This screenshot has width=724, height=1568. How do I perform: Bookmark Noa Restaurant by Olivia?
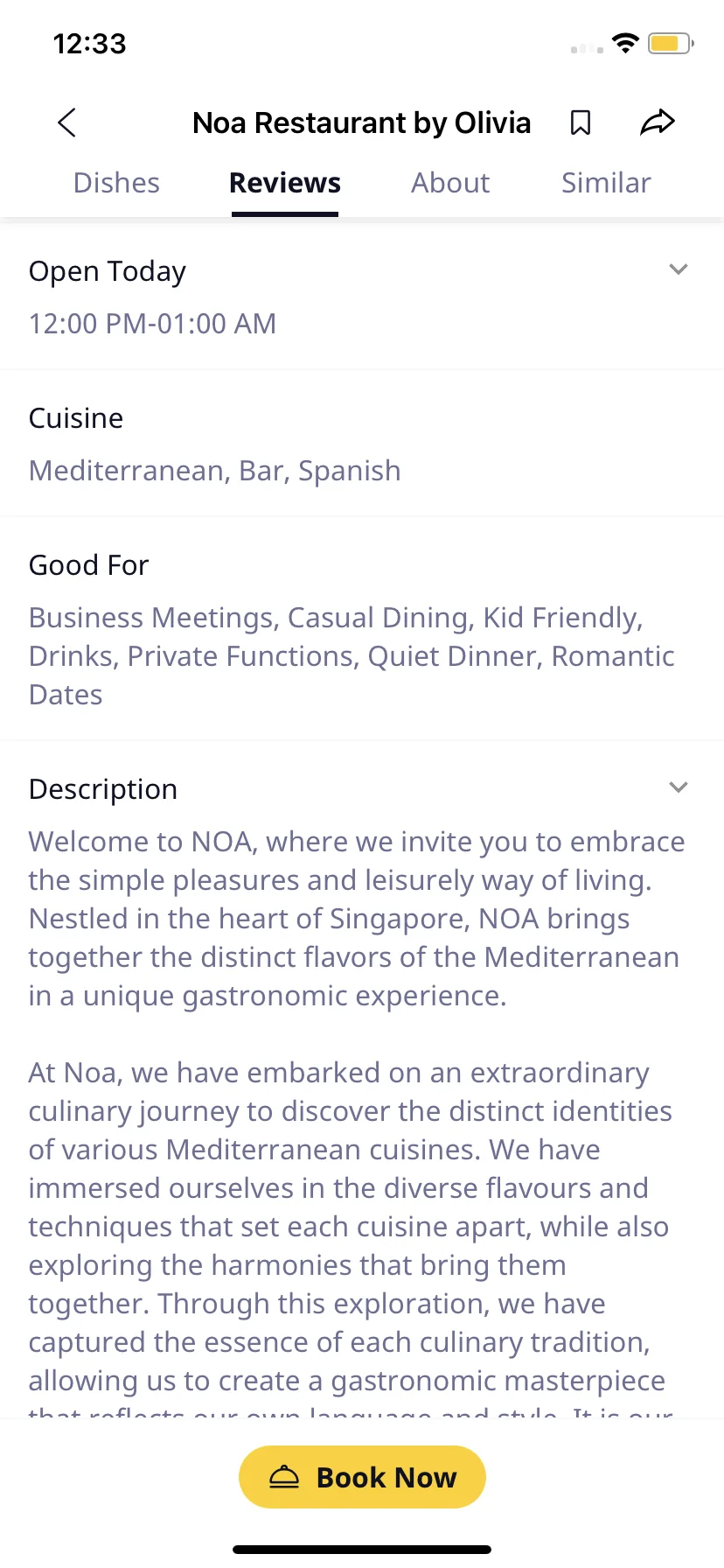point(581,122)
